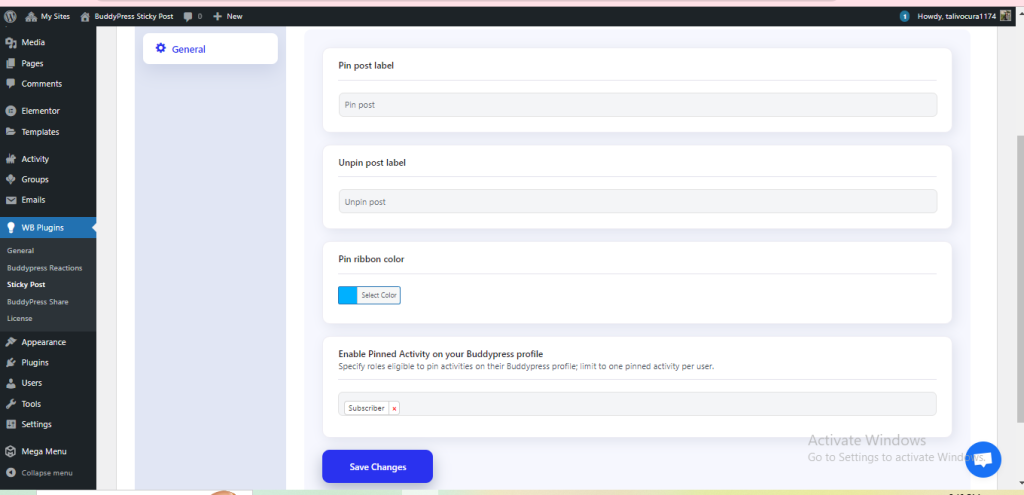Image resolution: width=1024 pixels, height=495 pixels.
Task: Click the Pin ribbon color swatch
Action: click(348, 295)
